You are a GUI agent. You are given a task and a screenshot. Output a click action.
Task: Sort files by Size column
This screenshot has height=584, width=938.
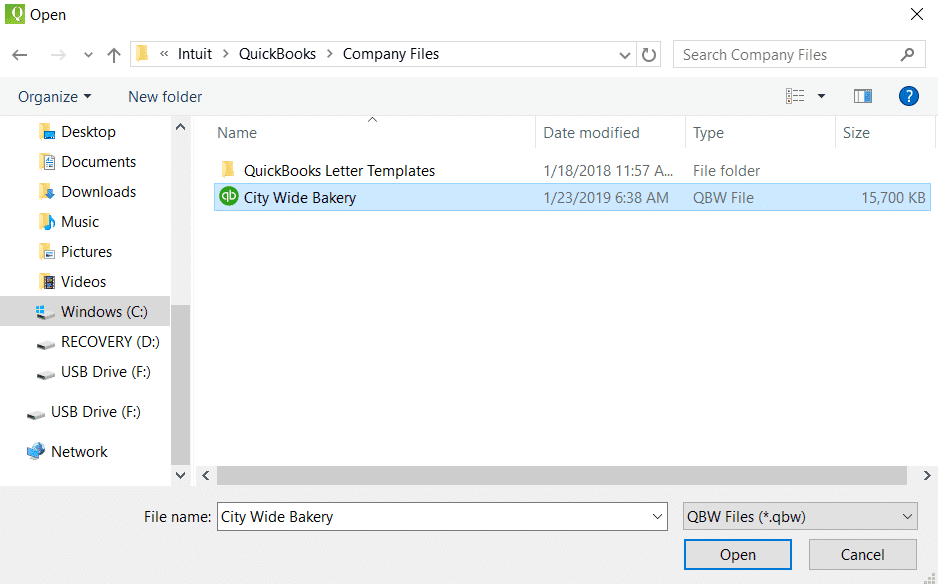[x=856, y=133]
